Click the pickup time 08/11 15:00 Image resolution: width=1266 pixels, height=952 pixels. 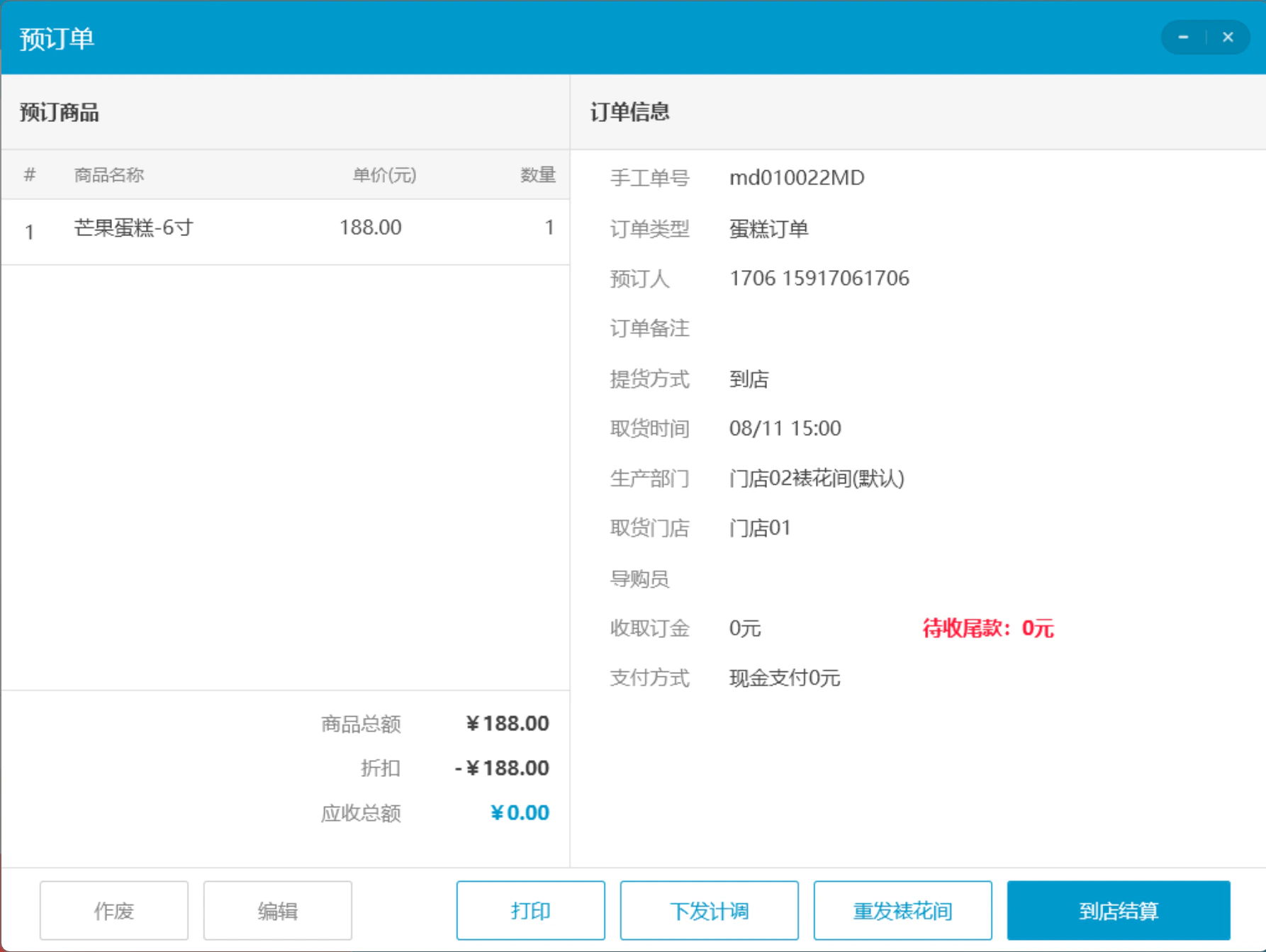tap(785, 428)
